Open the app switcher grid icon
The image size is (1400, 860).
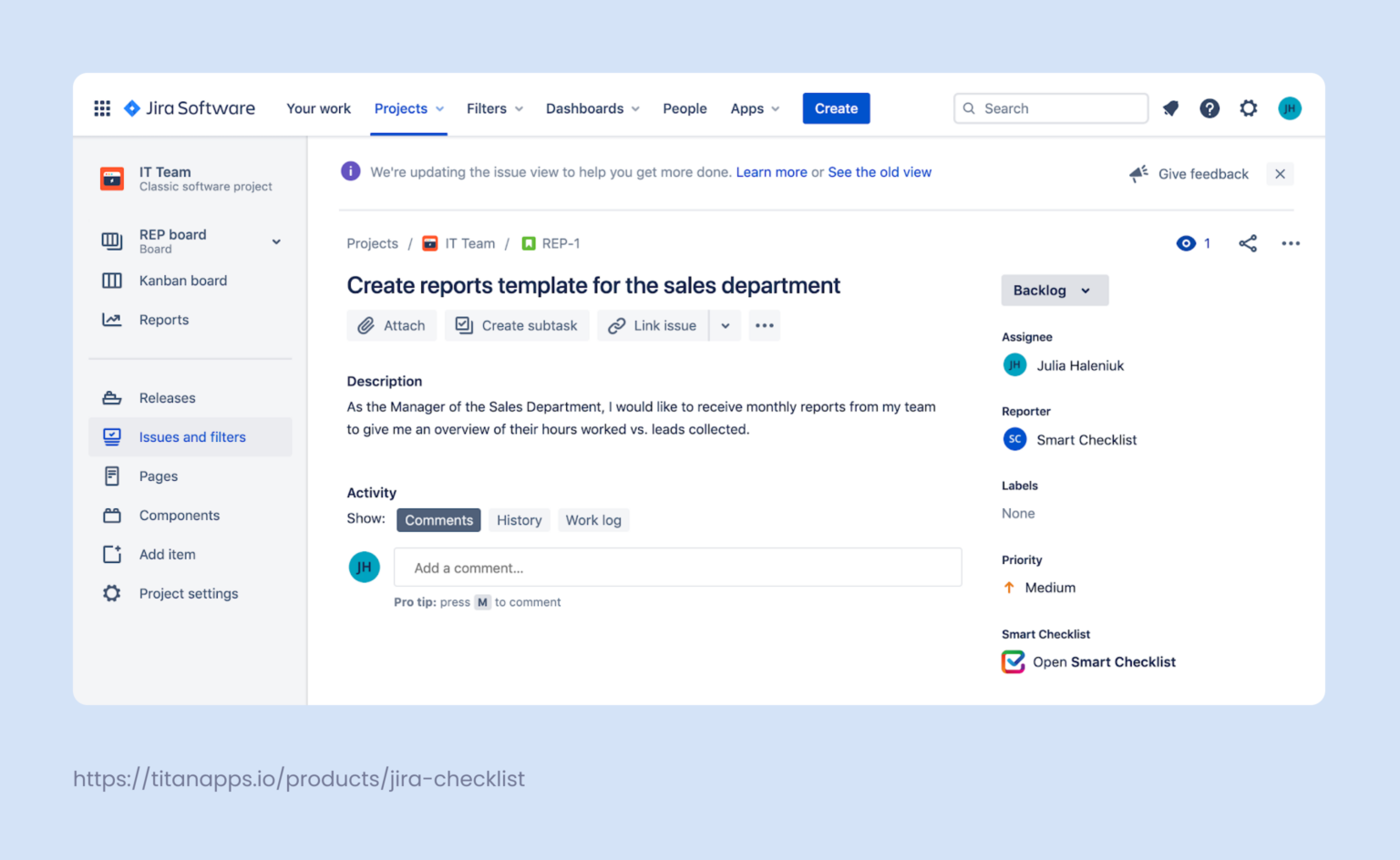click(x=102, y=108)
